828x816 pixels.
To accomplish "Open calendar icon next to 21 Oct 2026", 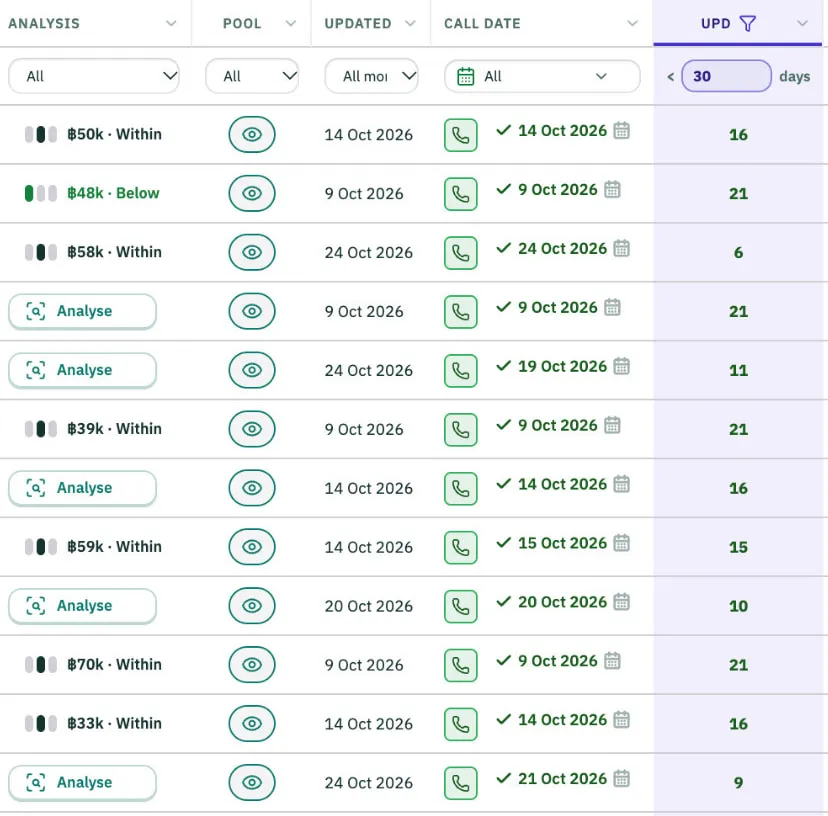I will 622,778.
